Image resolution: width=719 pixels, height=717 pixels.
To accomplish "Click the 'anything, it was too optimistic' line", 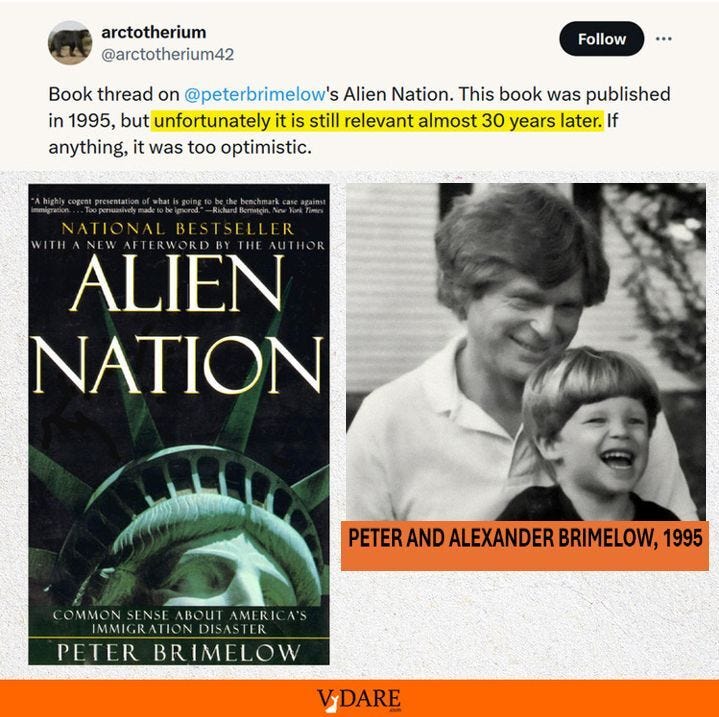I will coord(180,148).
